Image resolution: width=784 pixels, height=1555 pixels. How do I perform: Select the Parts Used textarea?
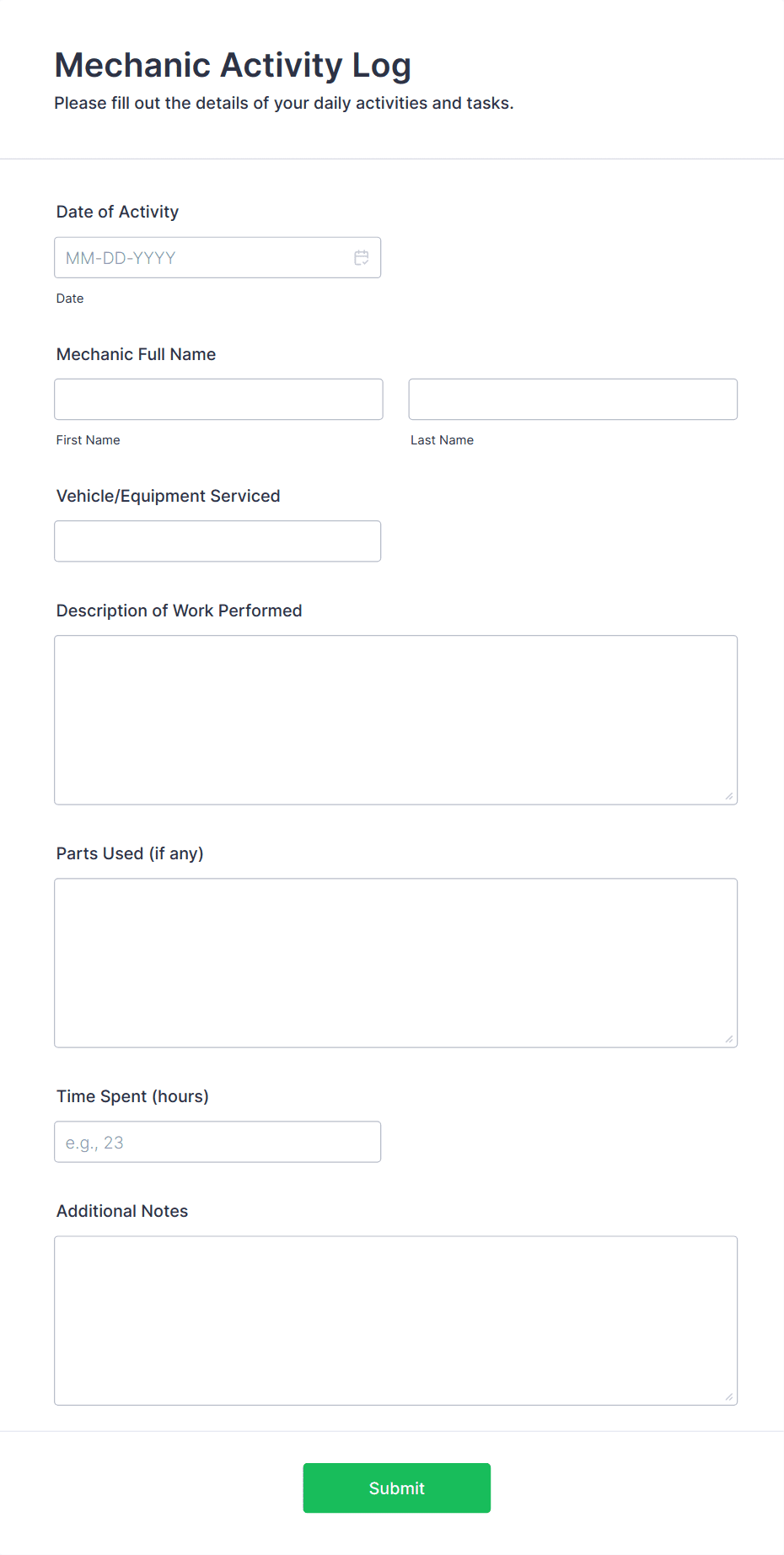[x=395, y=961]
